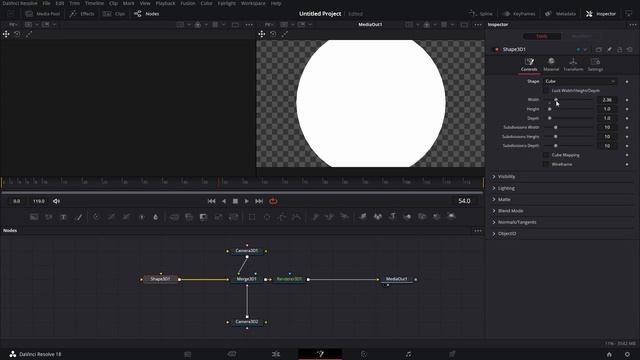This screenshot has height=360, width=640.
Task: Select the Renderer3D1 node
Action: (x=289, y=279)
